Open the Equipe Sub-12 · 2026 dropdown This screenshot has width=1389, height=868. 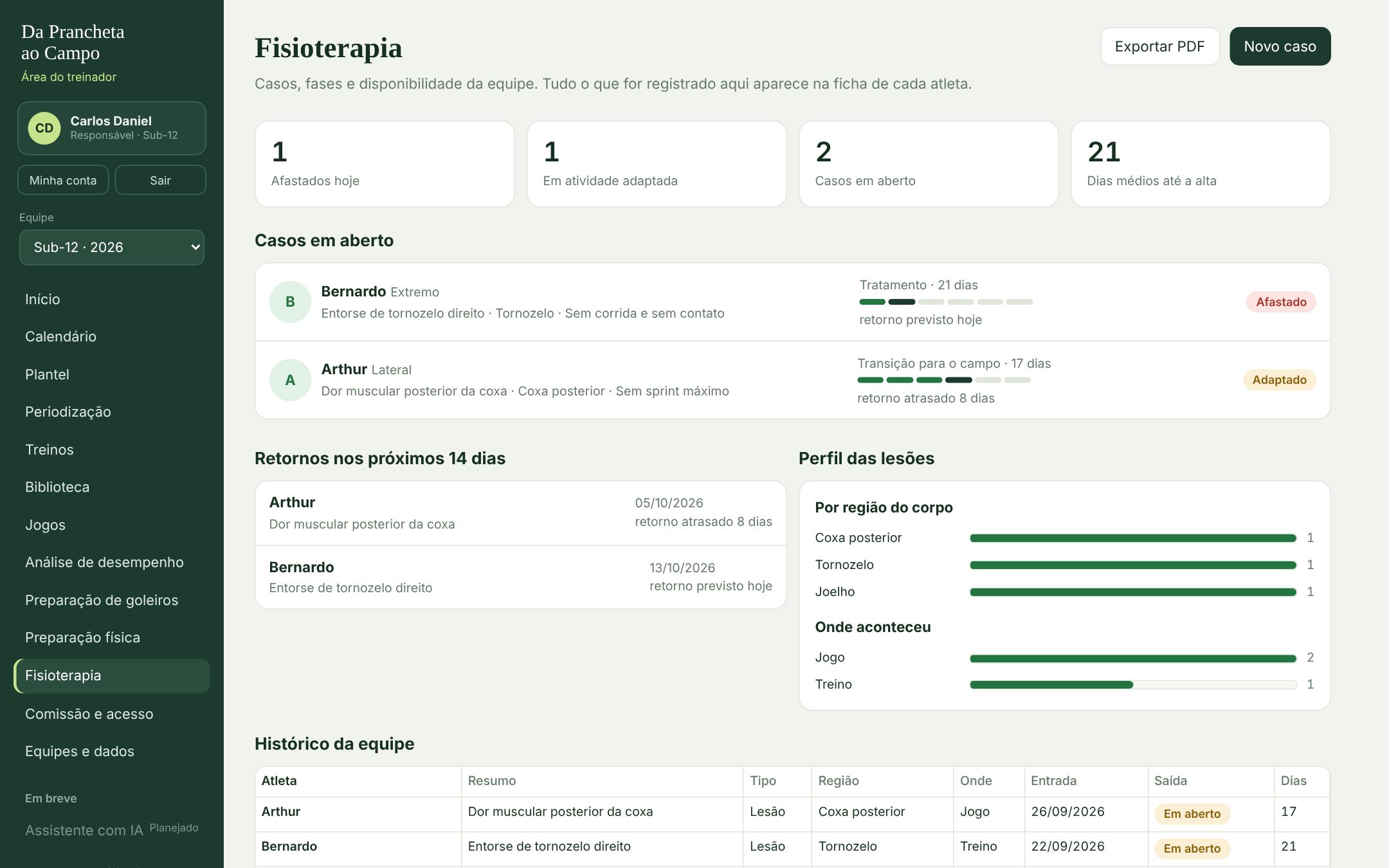[112, 247]
